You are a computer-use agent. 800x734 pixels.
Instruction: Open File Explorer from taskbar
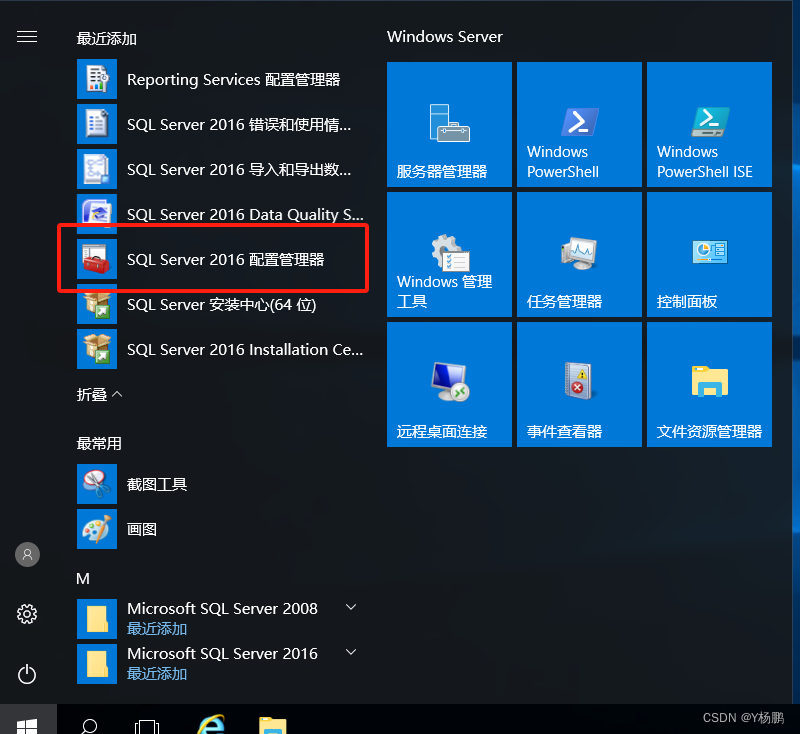273,725
